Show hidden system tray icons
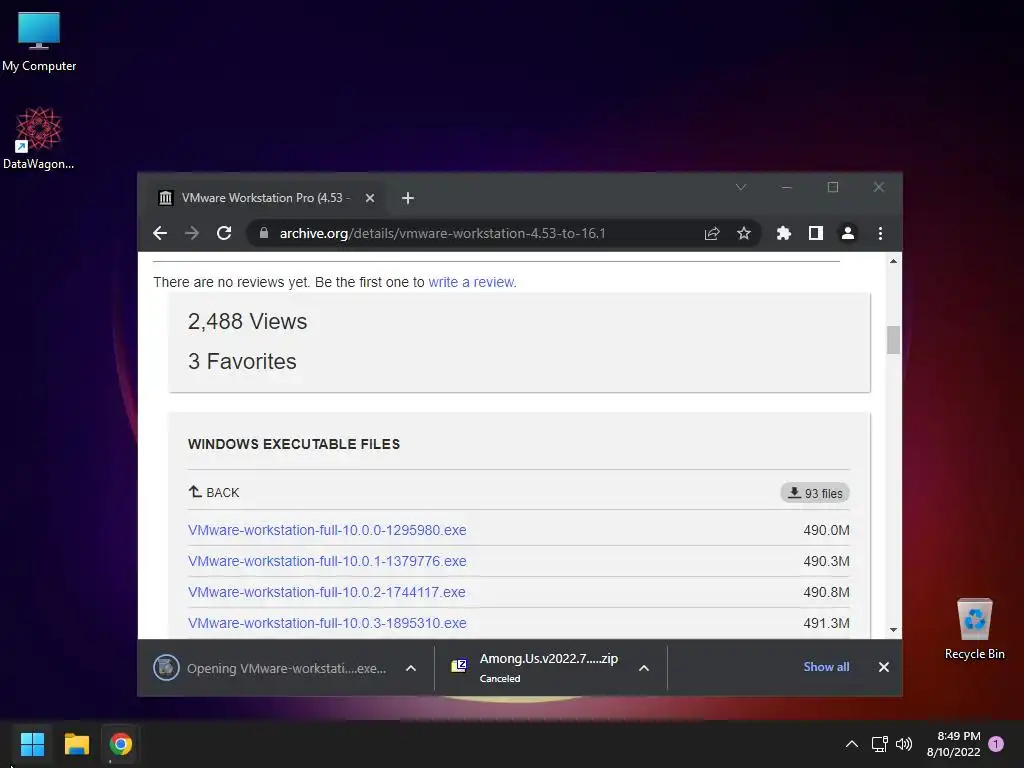The height and width of the screenshot is (768, 1024). pos(852,744)
